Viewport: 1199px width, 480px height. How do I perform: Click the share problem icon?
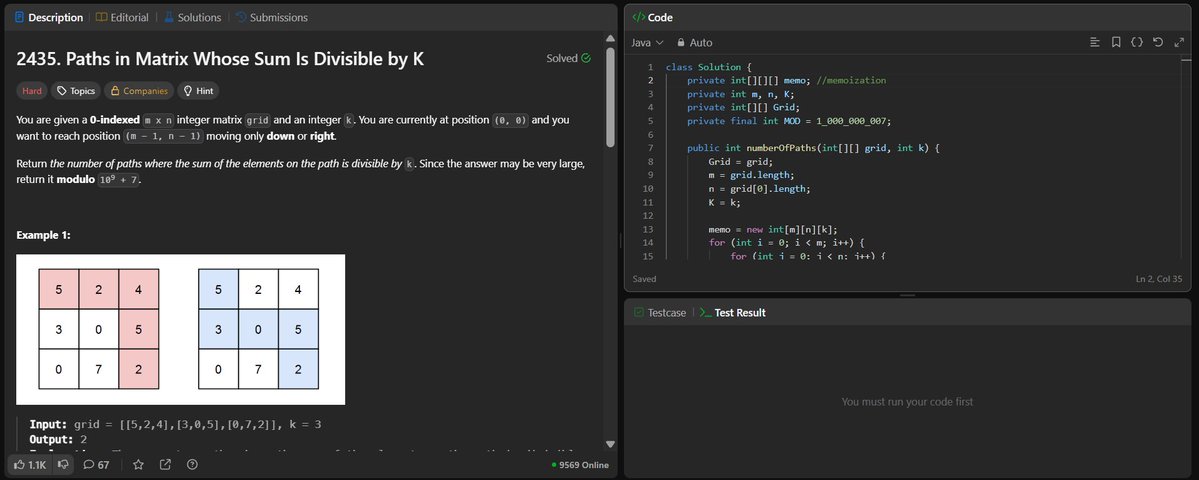(x=165, y=464)
